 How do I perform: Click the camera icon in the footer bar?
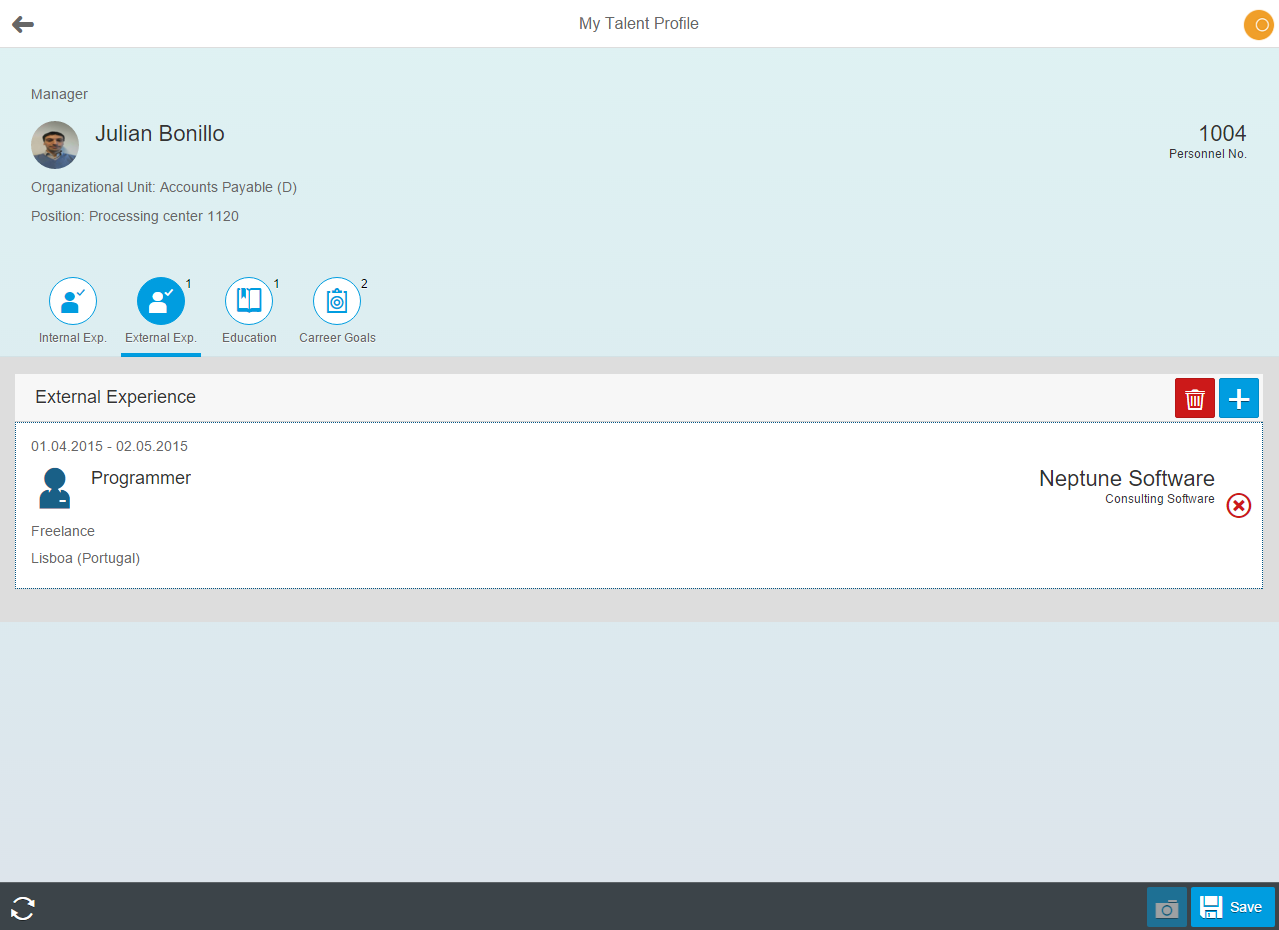tap(1166, 907)
